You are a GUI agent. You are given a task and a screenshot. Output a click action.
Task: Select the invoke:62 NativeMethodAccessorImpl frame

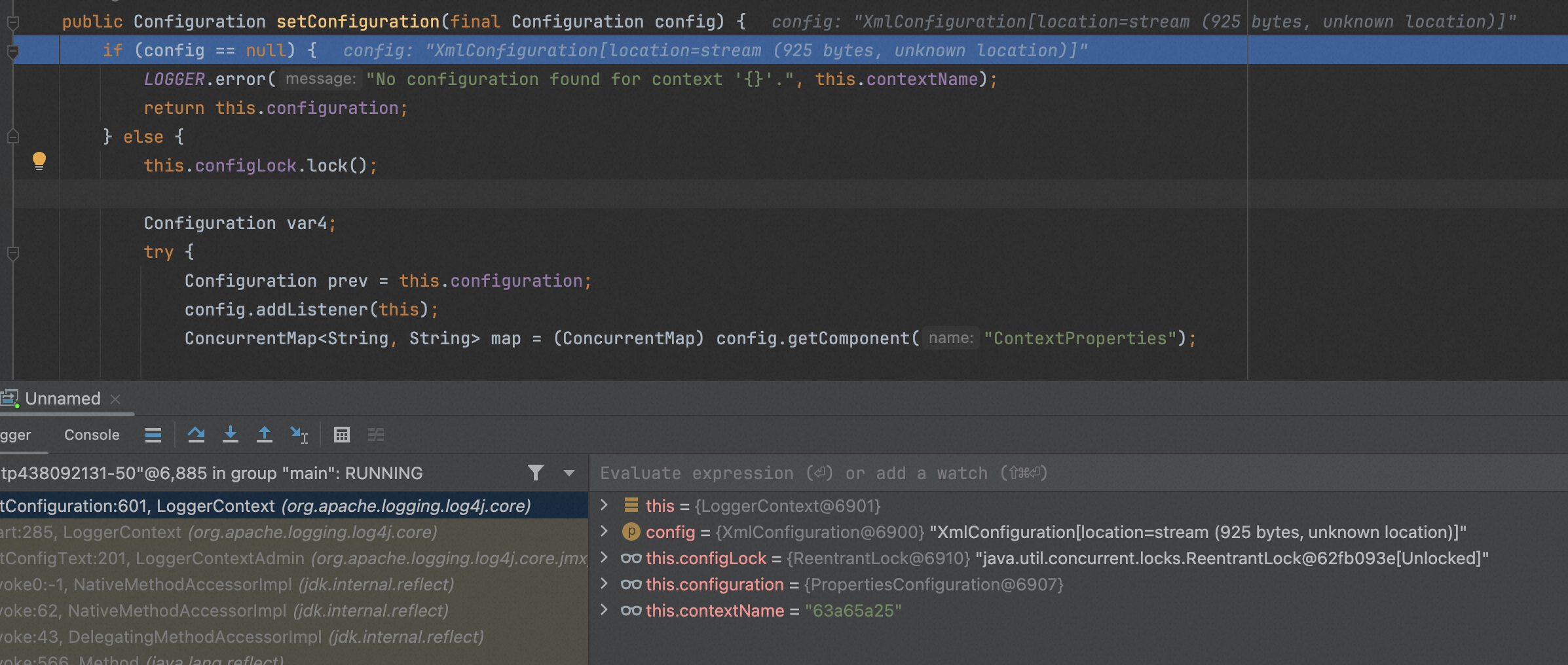tap(294, 611)
